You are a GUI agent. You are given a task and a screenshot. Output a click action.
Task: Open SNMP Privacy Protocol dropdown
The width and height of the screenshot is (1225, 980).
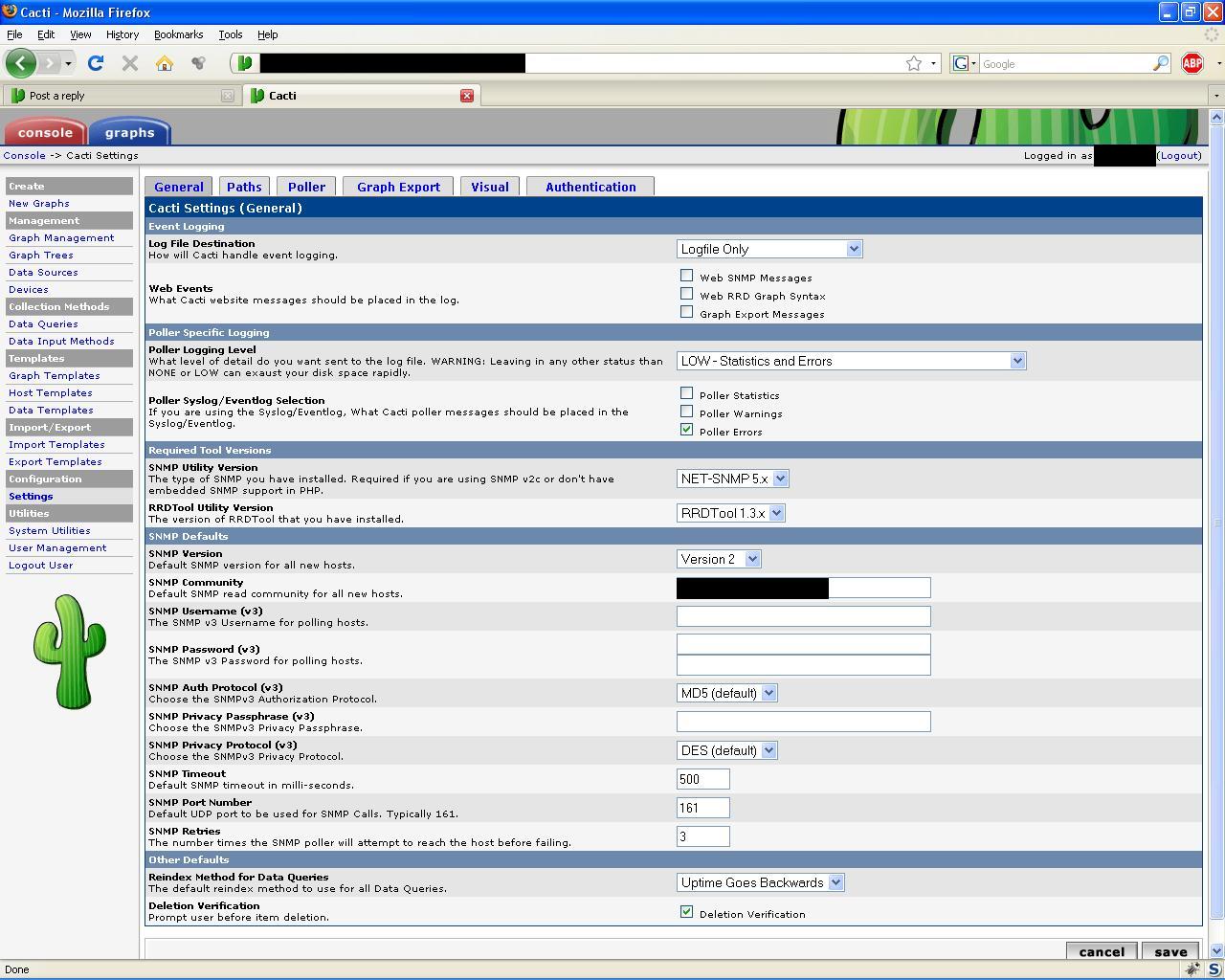(x=726, y=750)
